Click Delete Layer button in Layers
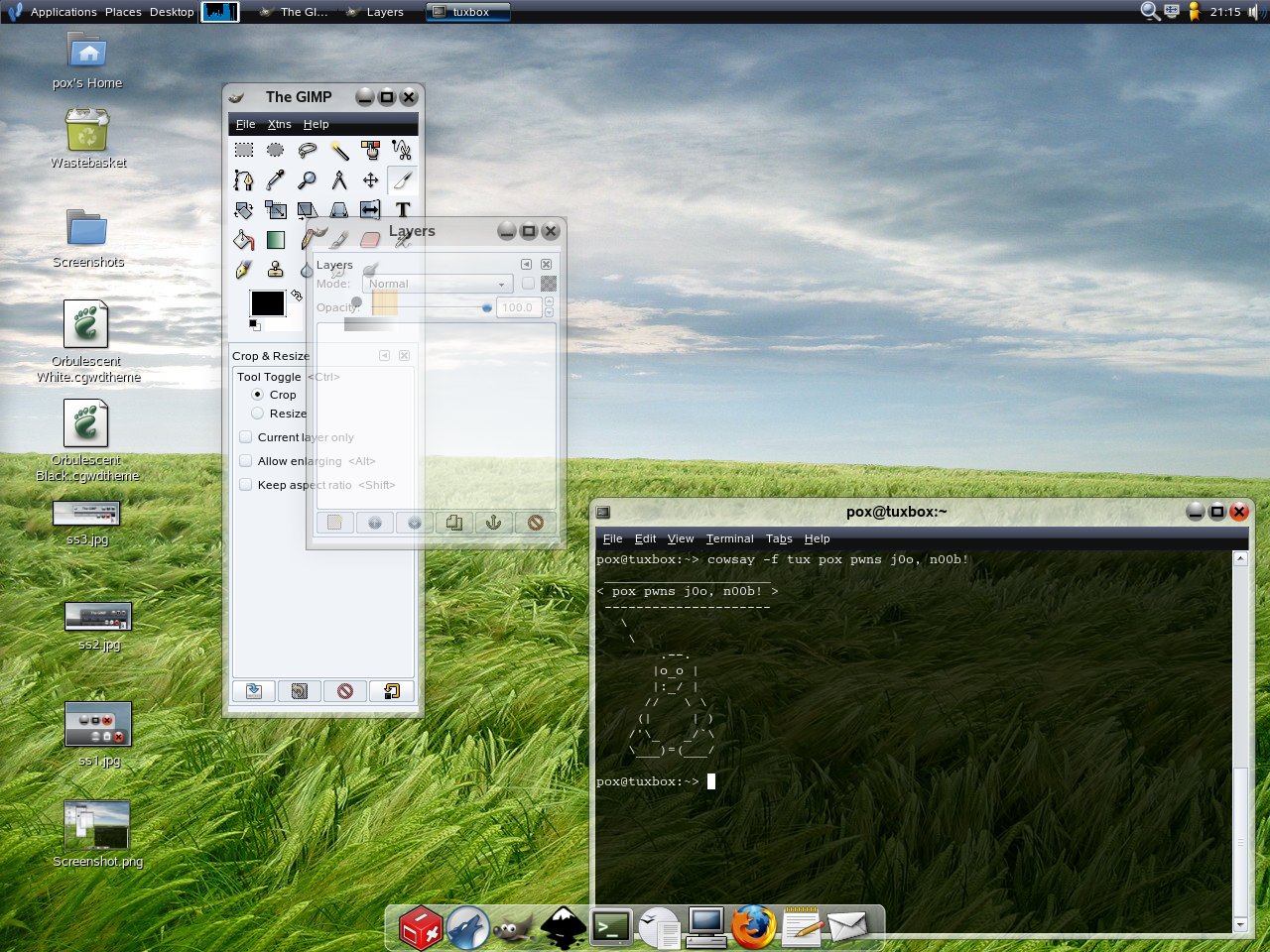This screenshot has height=952, width=1270. (535, 523)
